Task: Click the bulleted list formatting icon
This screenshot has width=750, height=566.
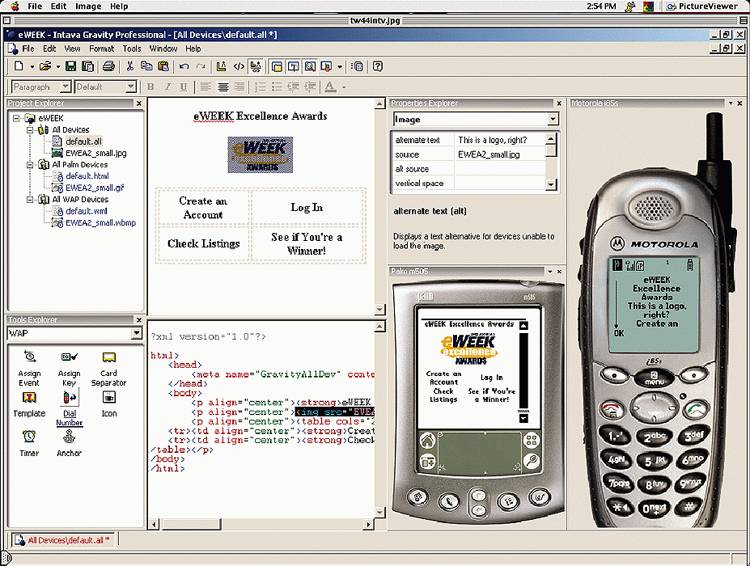Action: click(276, 87)
